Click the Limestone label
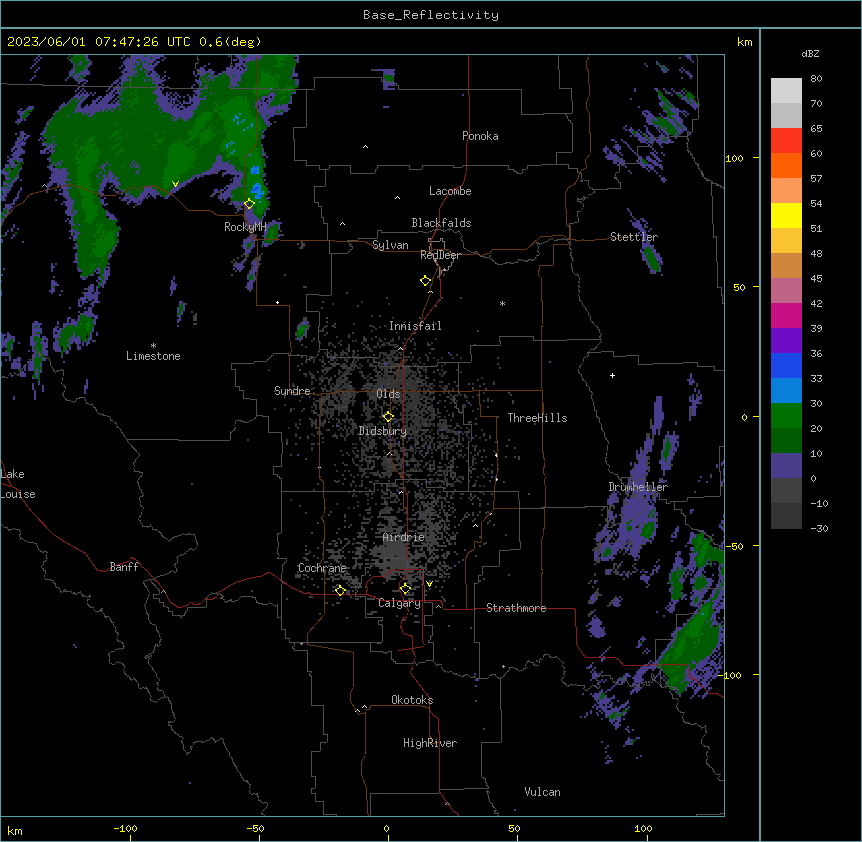The image size is (862, 842). tap(153, 356)
